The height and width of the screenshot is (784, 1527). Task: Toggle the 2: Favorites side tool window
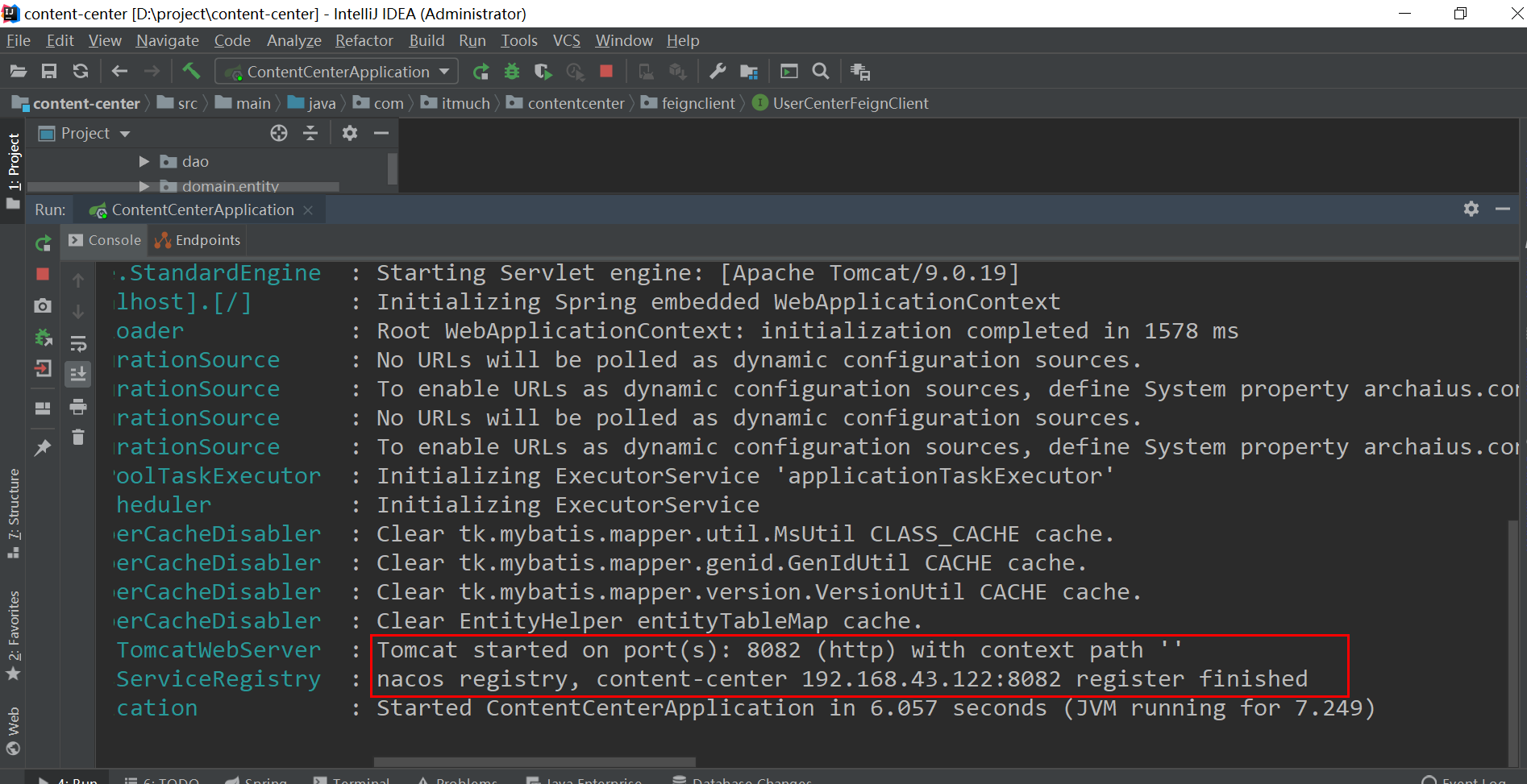click(13, 636)
